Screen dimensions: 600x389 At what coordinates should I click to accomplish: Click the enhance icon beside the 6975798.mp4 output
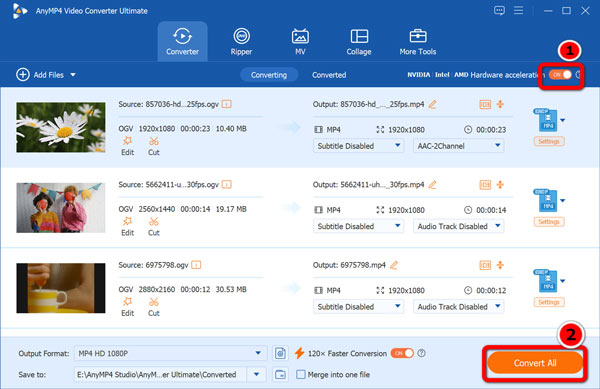point(500,265)
